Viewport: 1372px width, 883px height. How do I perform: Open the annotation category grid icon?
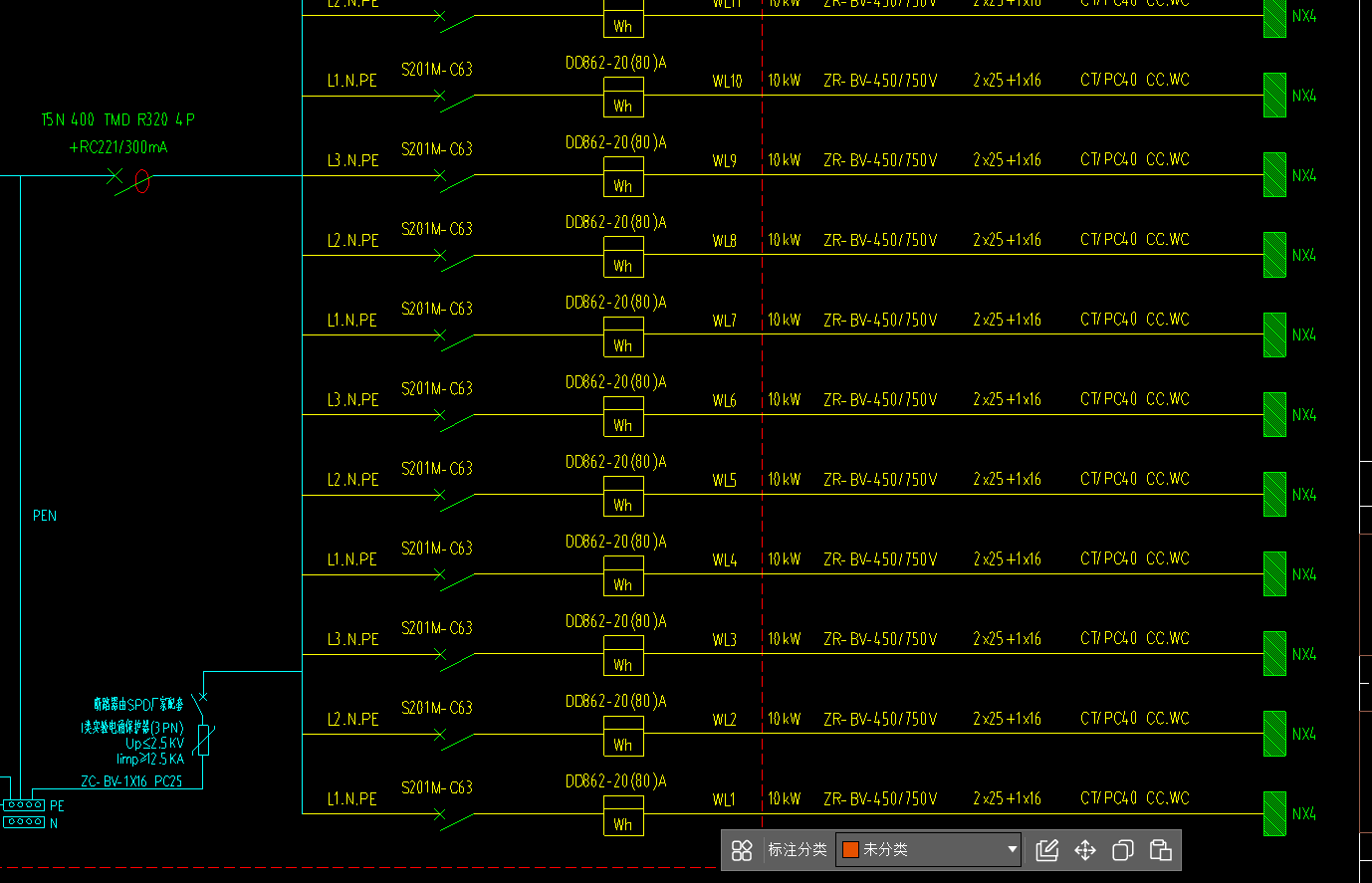click(742, 850)
